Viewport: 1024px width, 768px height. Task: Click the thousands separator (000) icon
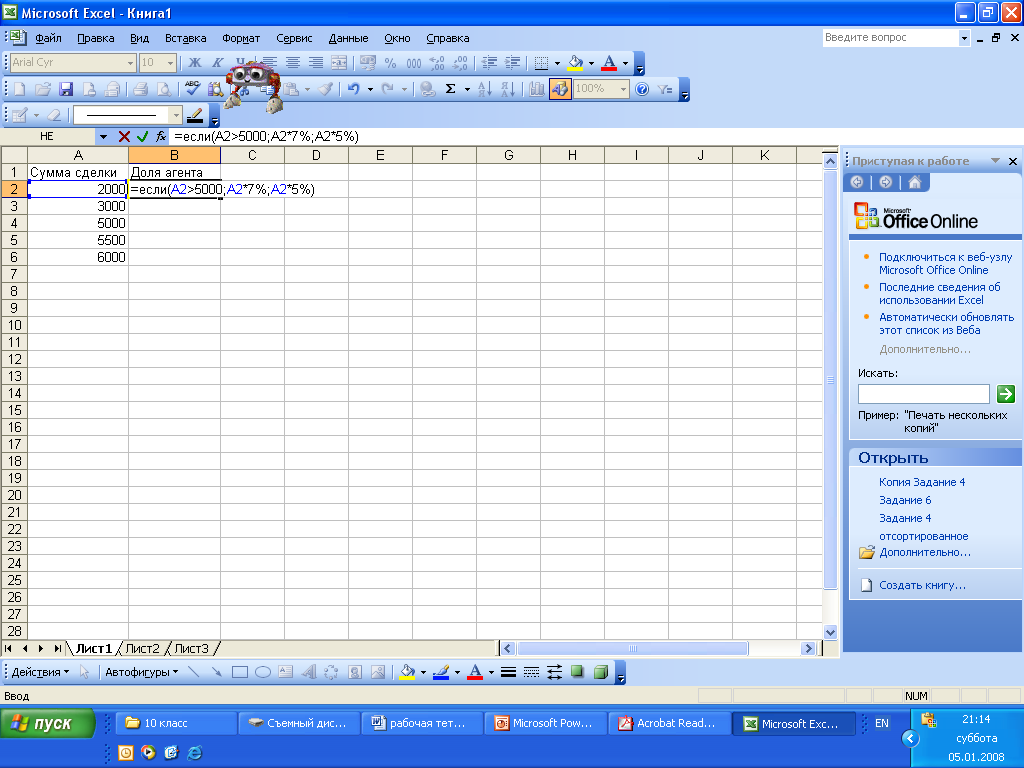[414, 63]
